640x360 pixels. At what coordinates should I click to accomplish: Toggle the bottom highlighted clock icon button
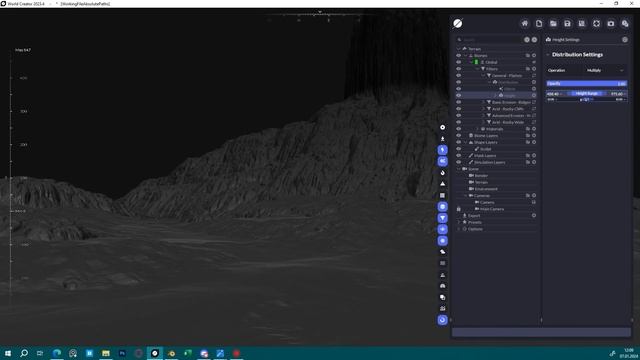coord(442,320)
